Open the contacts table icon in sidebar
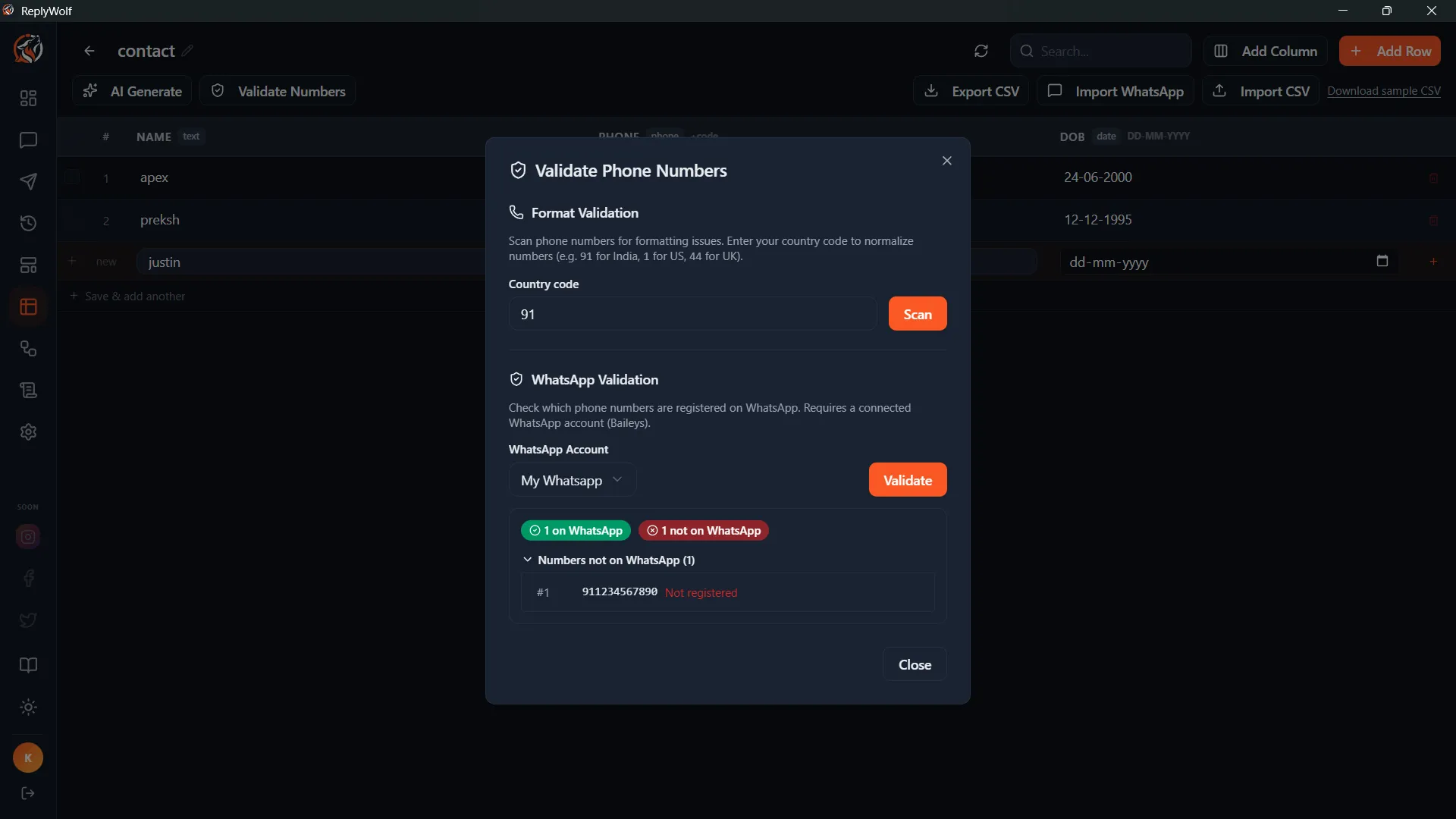Viewport: 1456px width, 819px height. pyautogui.click(x=28, y=307)
